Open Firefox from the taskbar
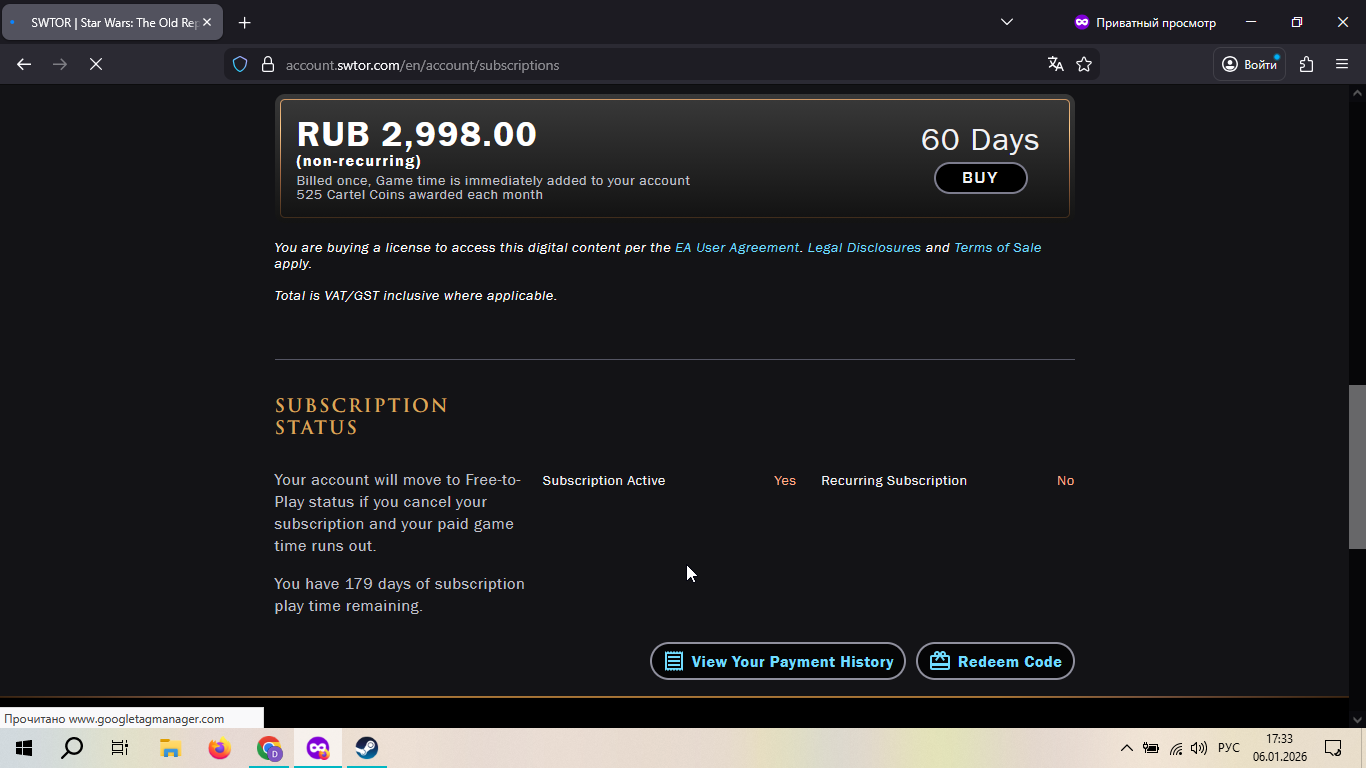Screen dimensions: 1366x768 point(219,748)
